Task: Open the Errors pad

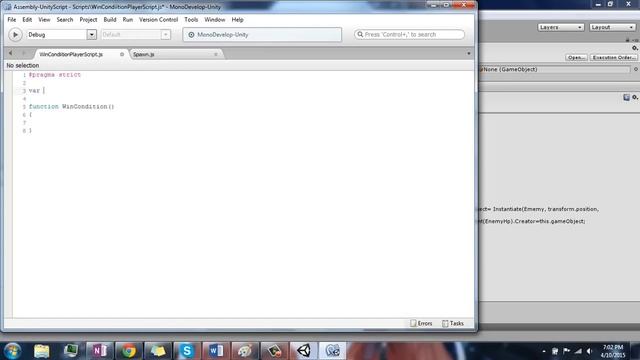Action: click(421, 323)
